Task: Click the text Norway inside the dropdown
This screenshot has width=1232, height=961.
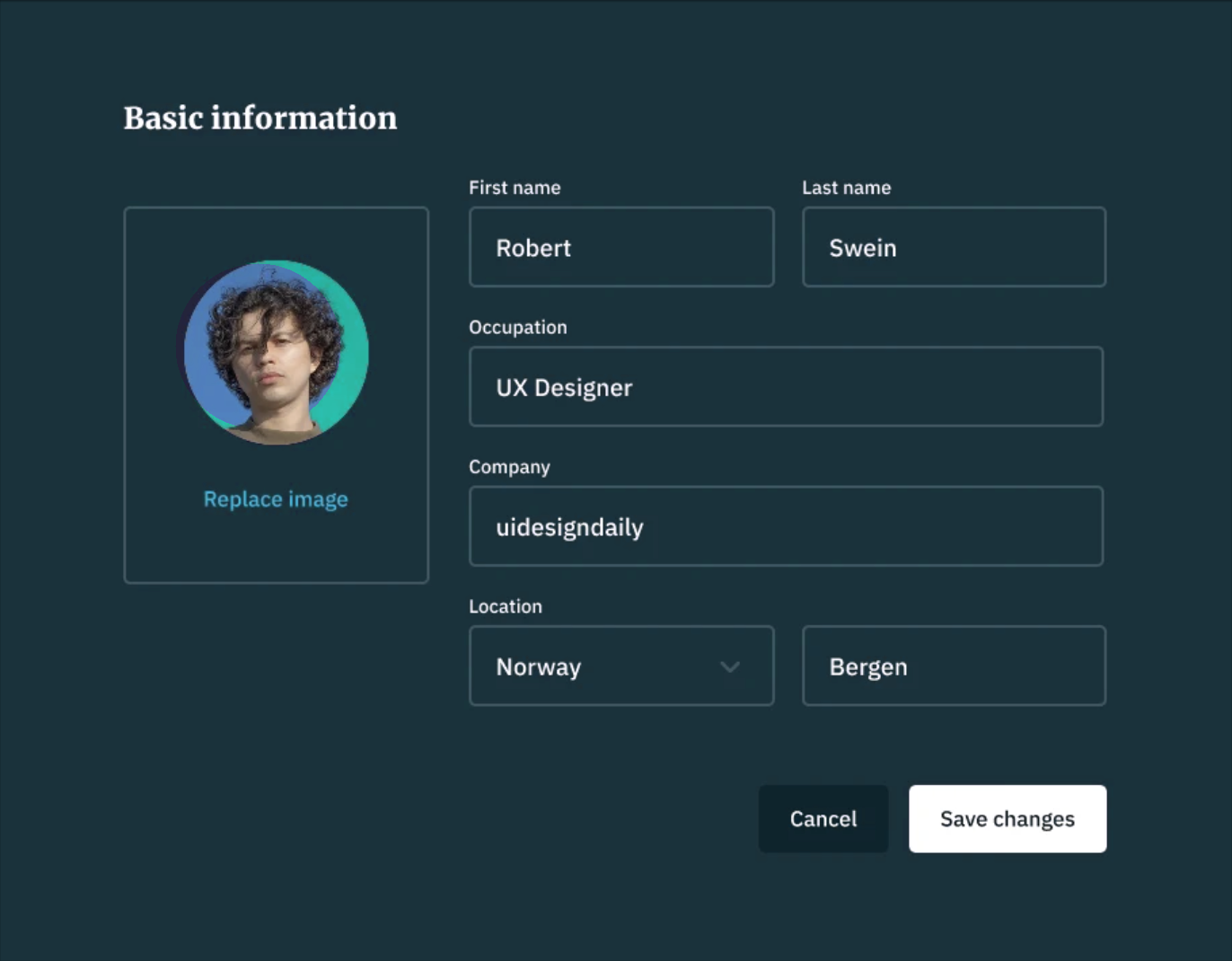Action: [x=538, y=666]
